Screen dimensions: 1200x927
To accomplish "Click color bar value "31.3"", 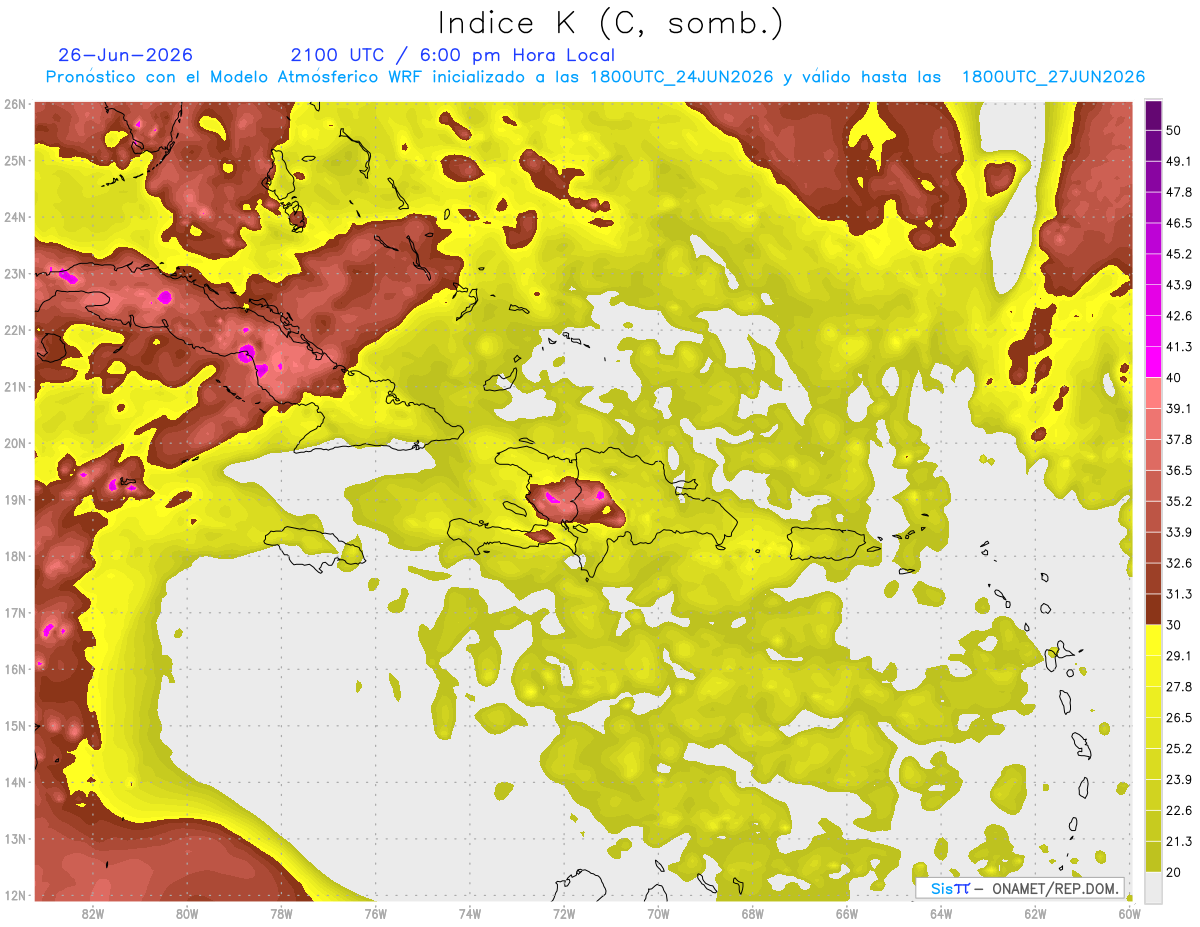I will pos(1179,594).
